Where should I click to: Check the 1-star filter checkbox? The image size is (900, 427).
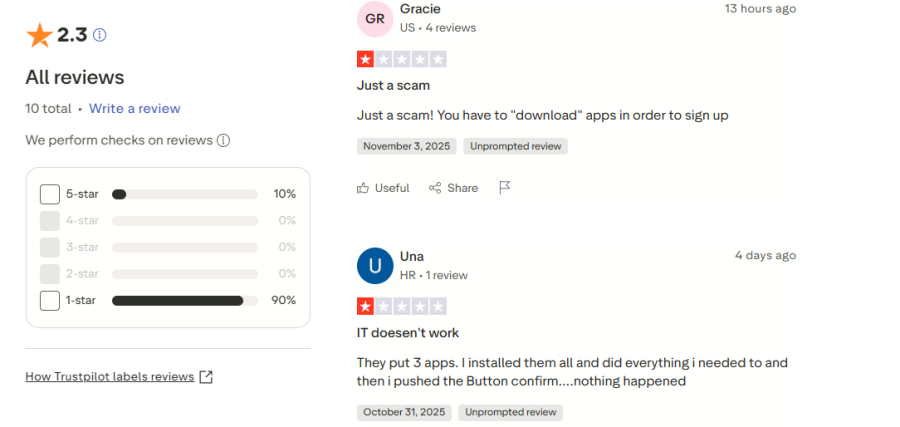point(50,300)
